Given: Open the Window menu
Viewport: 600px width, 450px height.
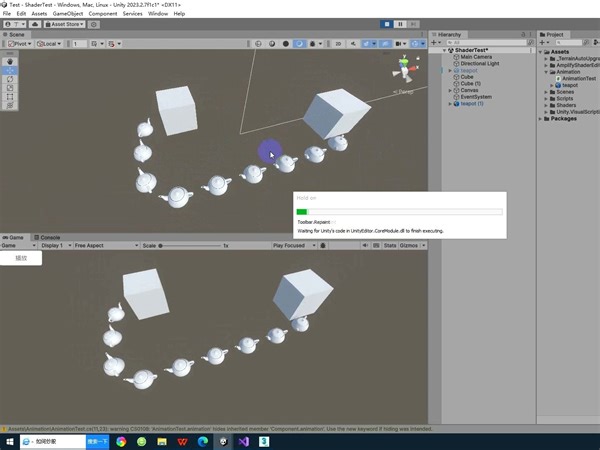Looking at the screenshot, I should tap(158, 14).
